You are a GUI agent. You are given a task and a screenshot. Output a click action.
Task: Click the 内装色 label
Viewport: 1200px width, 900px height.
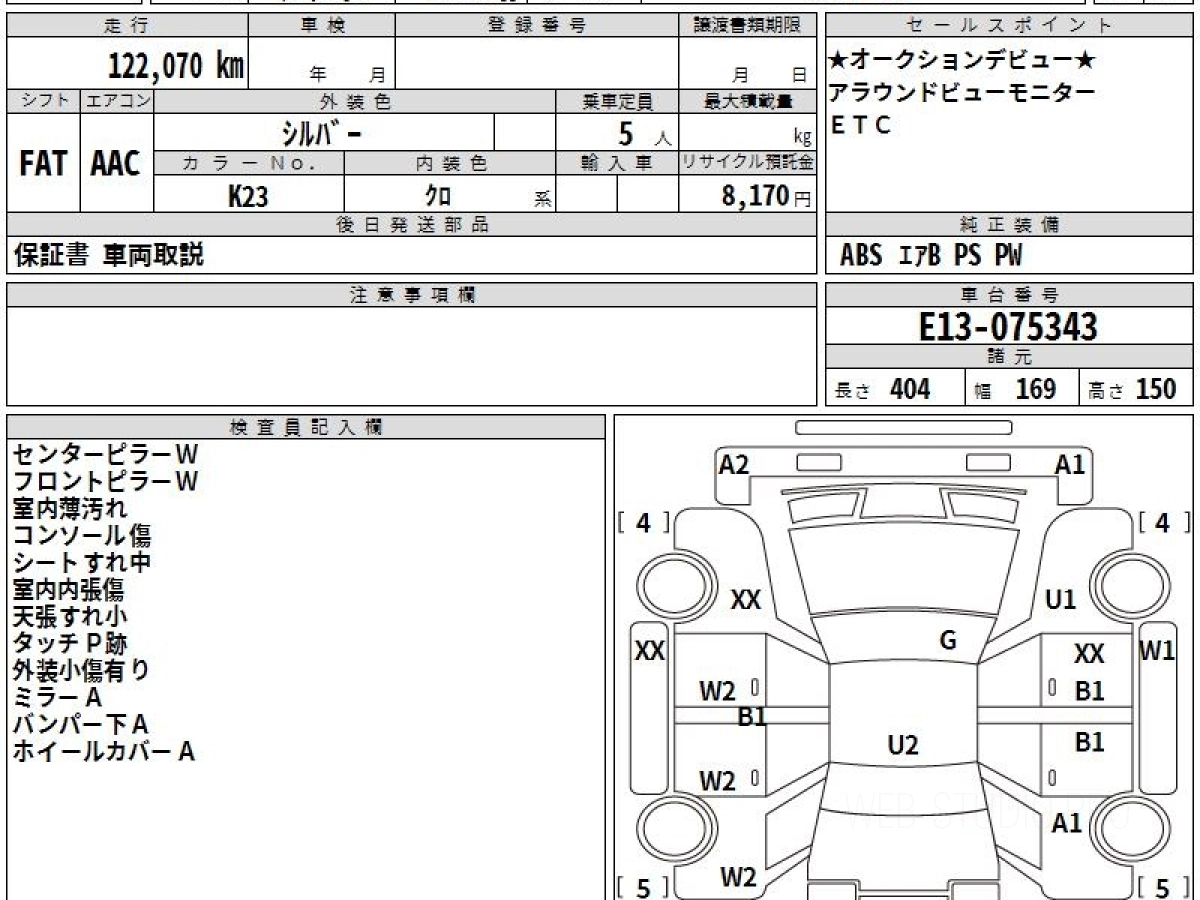click(x=450, y=163)
